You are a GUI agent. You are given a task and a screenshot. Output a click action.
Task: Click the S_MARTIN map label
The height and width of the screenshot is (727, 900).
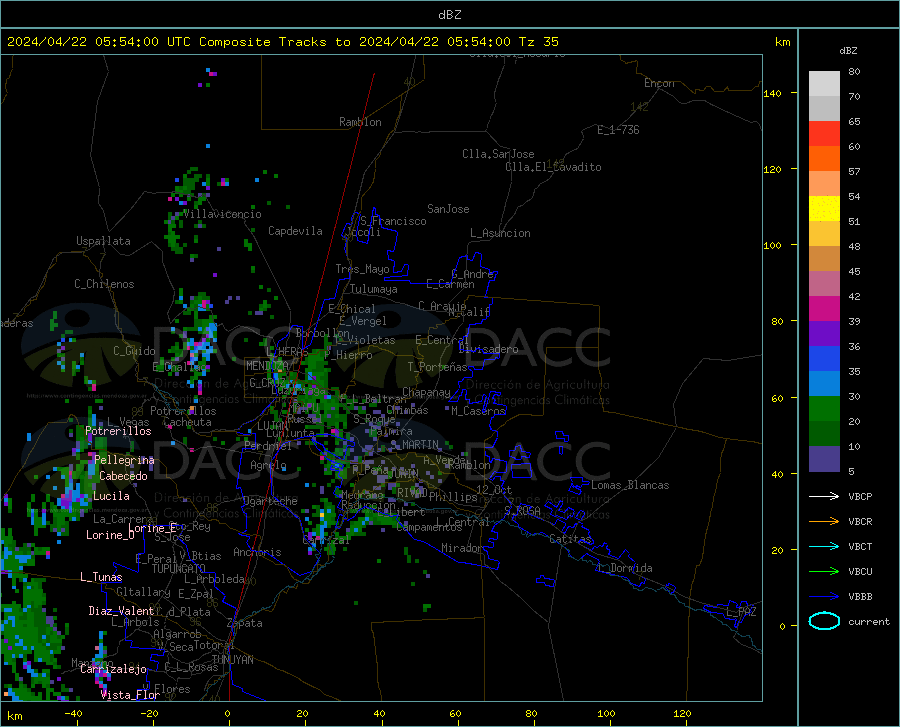pos(414,445)
